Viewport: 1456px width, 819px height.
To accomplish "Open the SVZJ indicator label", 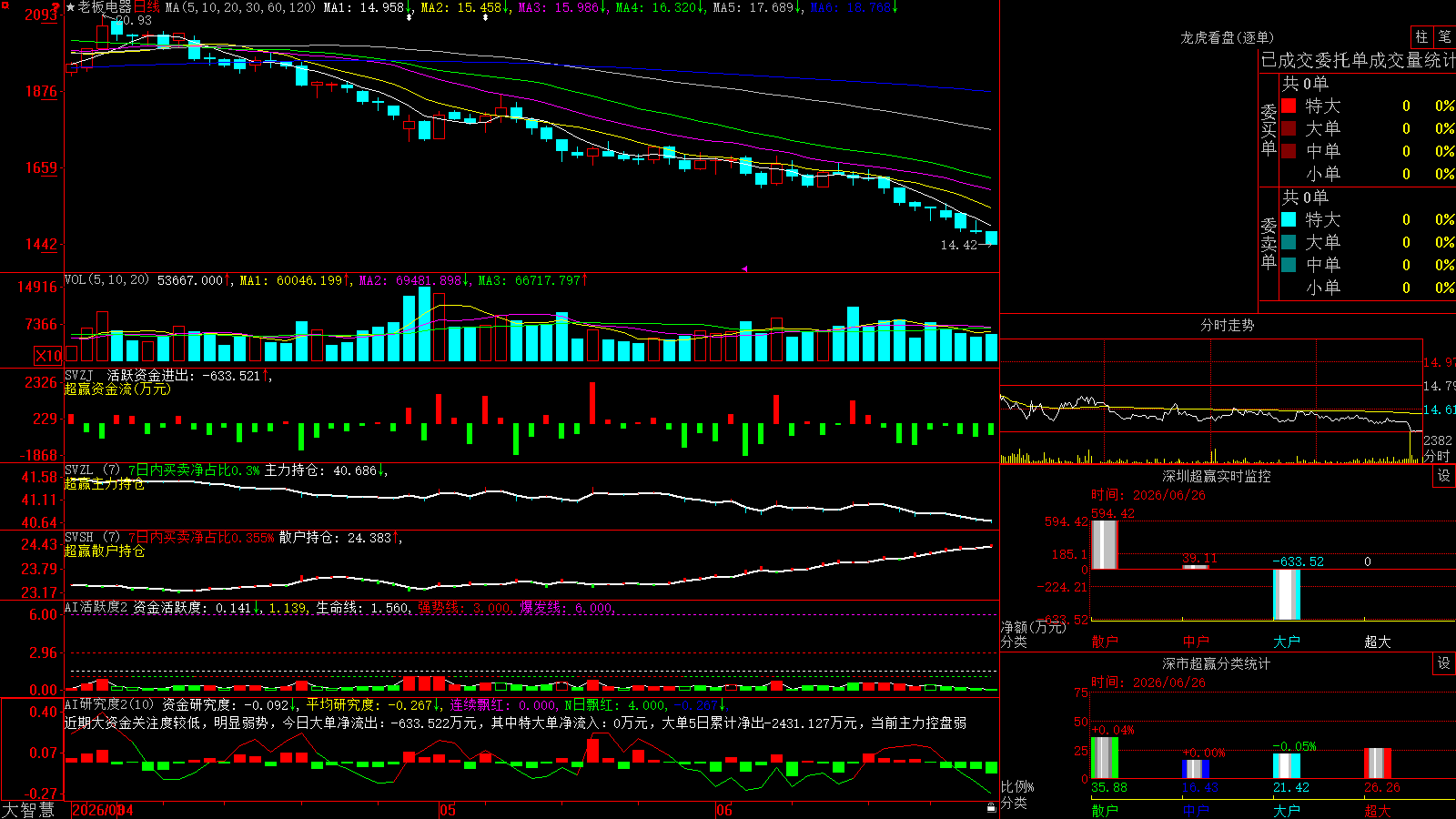I will pos(79,375).
